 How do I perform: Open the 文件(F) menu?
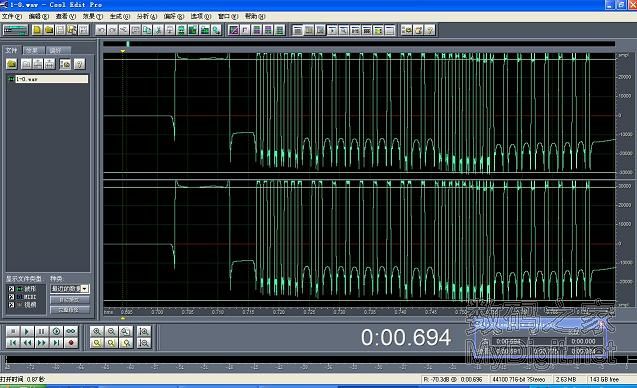pos(11,16)
